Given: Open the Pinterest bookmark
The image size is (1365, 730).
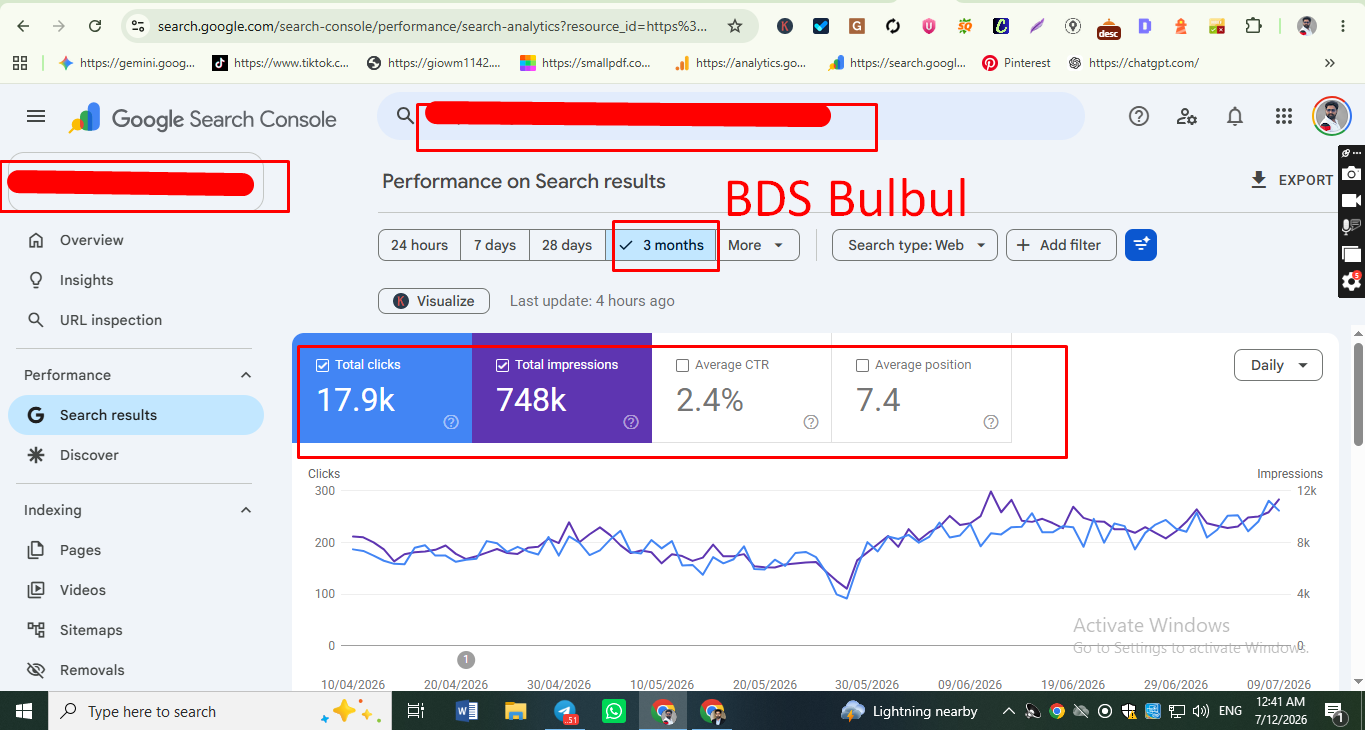Looking at the screenshot, I should [x=1016, y=63].
